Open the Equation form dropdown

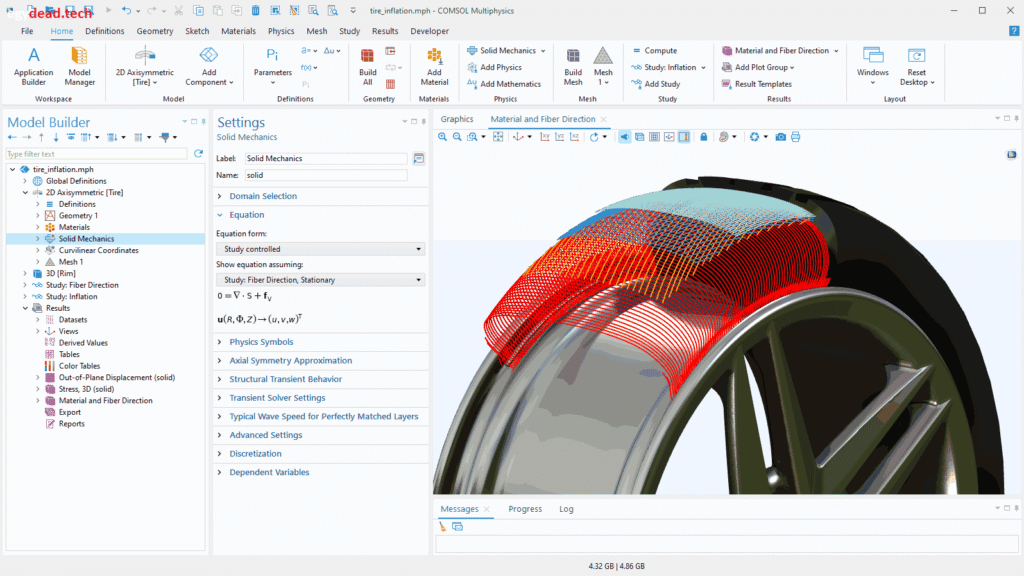pos(320,248)
